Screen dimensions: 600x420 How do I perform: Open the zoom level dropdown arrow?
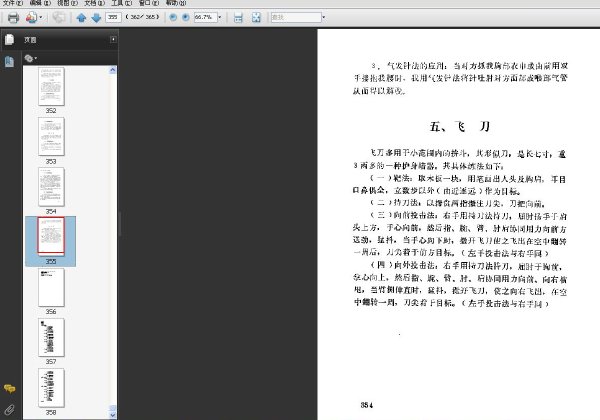pyautogui.click(x=220, y=17)
